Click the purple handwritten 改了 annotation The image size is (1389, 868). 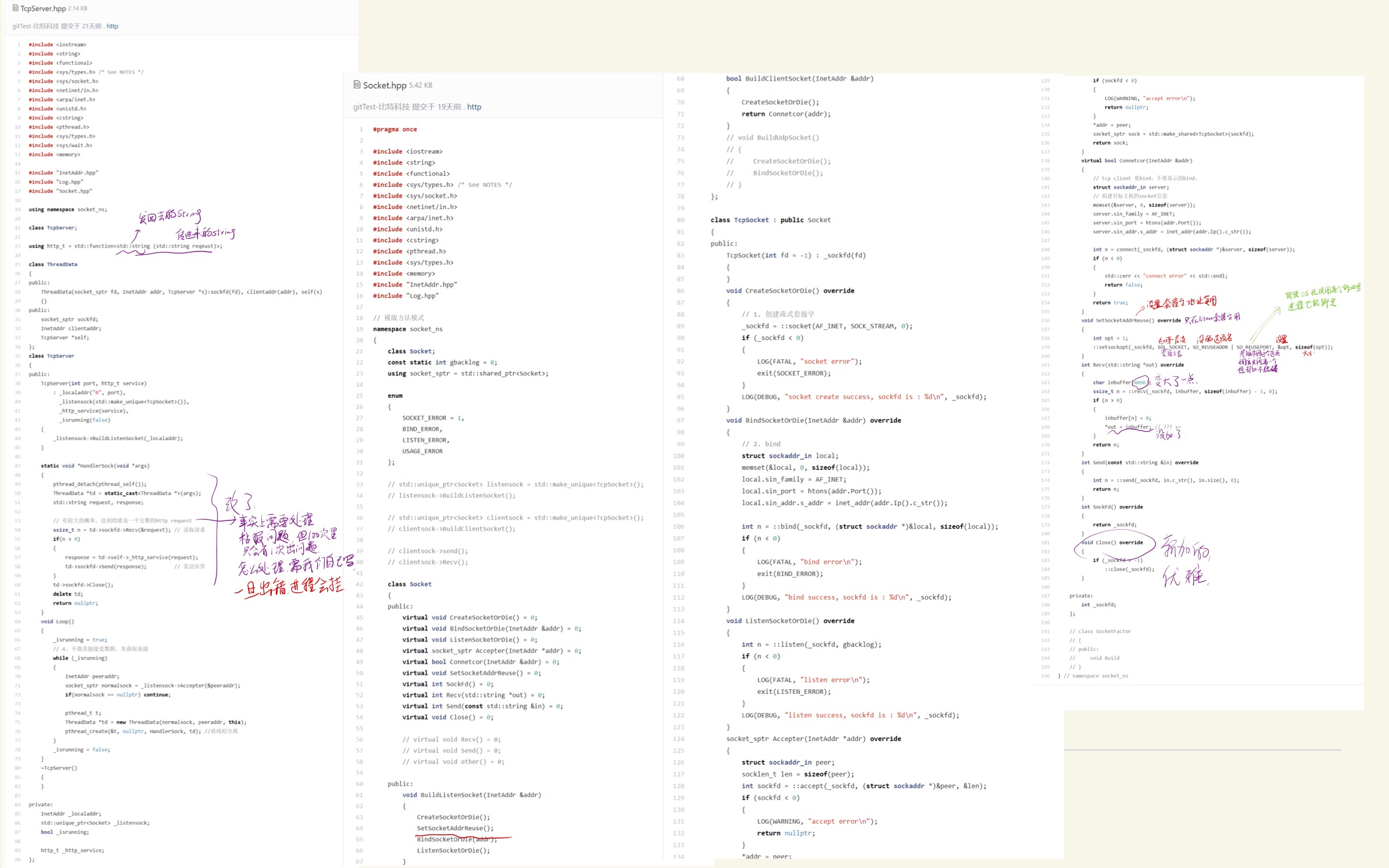click(239, 502)
